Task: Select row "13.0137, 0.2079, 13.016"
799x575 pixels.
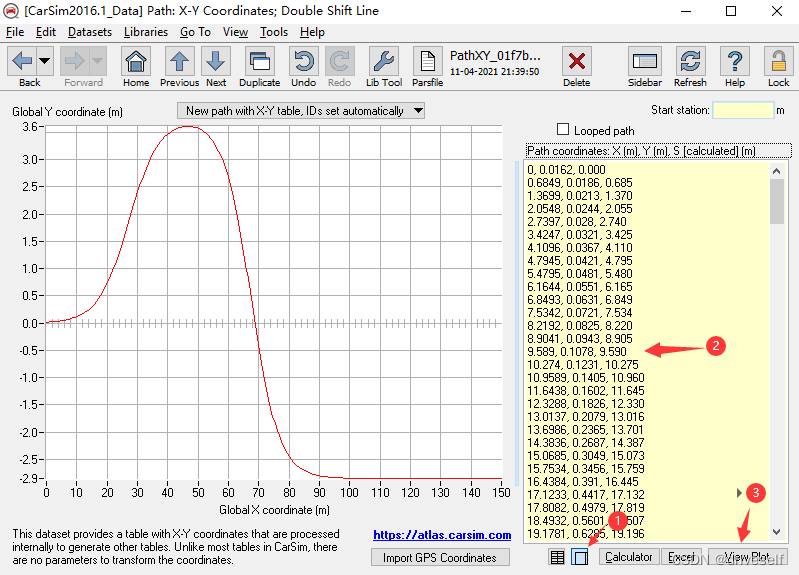Action: coord(585,416)
